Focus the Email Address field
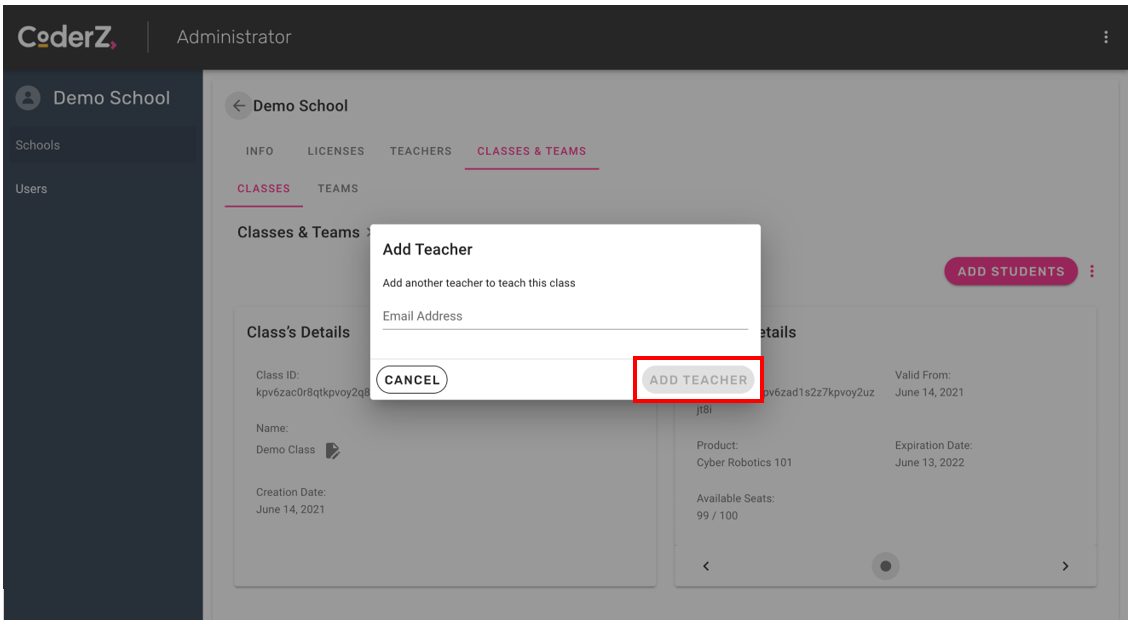The width and height of the screenshot is (1136, 626). click(565, 316)
